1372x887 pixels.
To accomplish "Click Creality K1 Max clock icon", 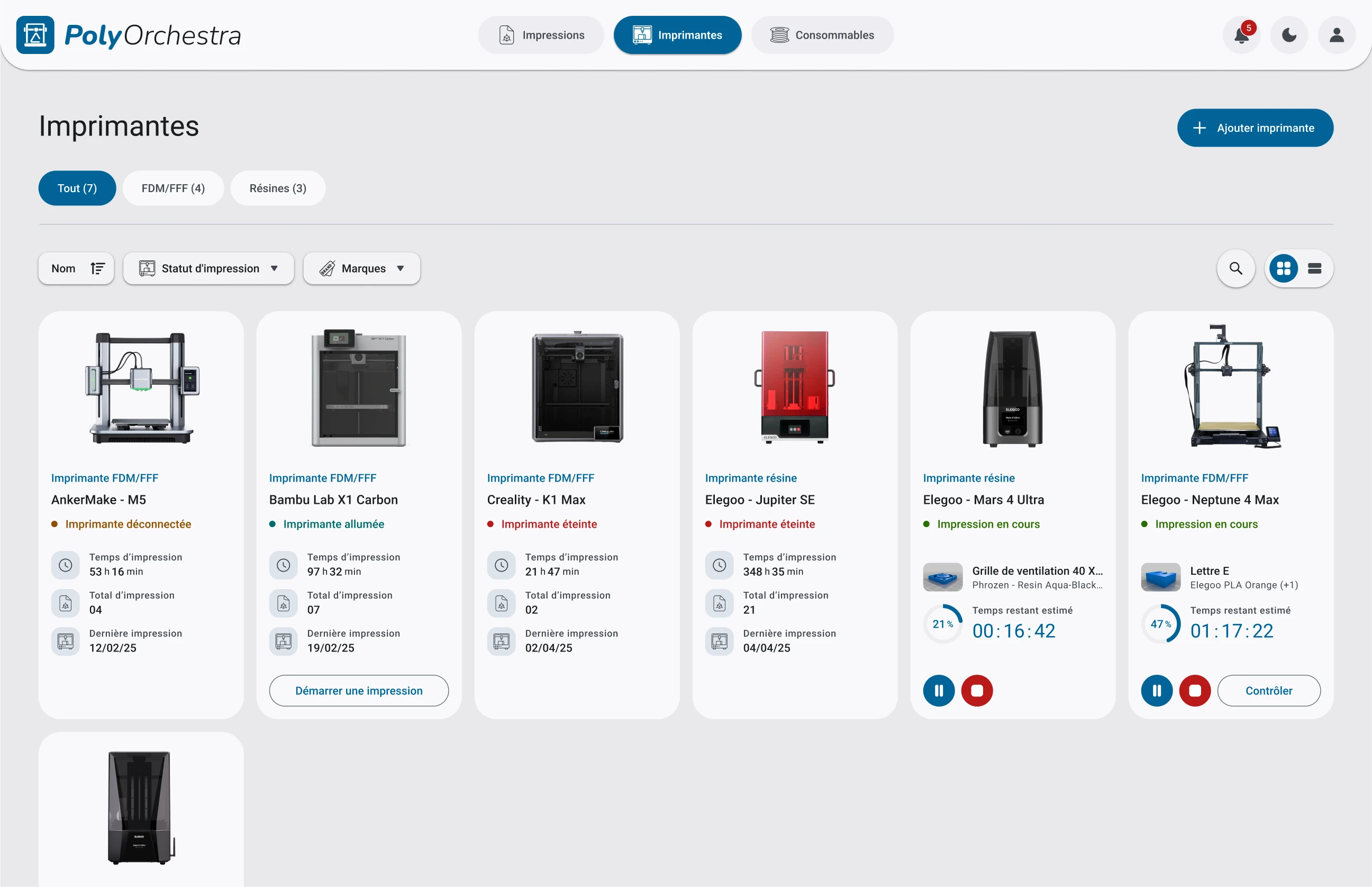I will point(502,565).
